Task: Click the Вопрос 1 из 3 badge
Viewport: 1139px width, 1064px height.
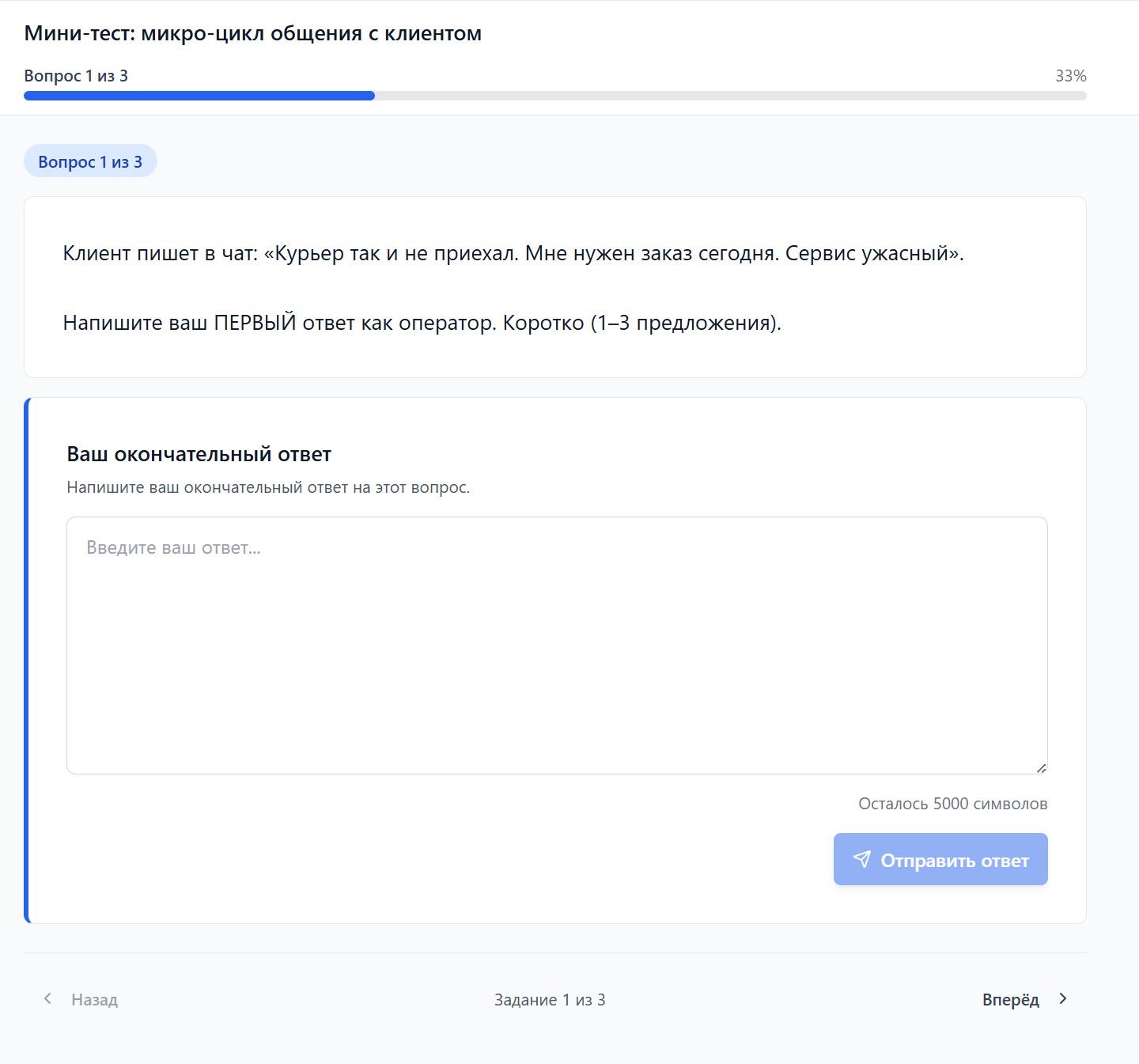Action: click(90, 160)
